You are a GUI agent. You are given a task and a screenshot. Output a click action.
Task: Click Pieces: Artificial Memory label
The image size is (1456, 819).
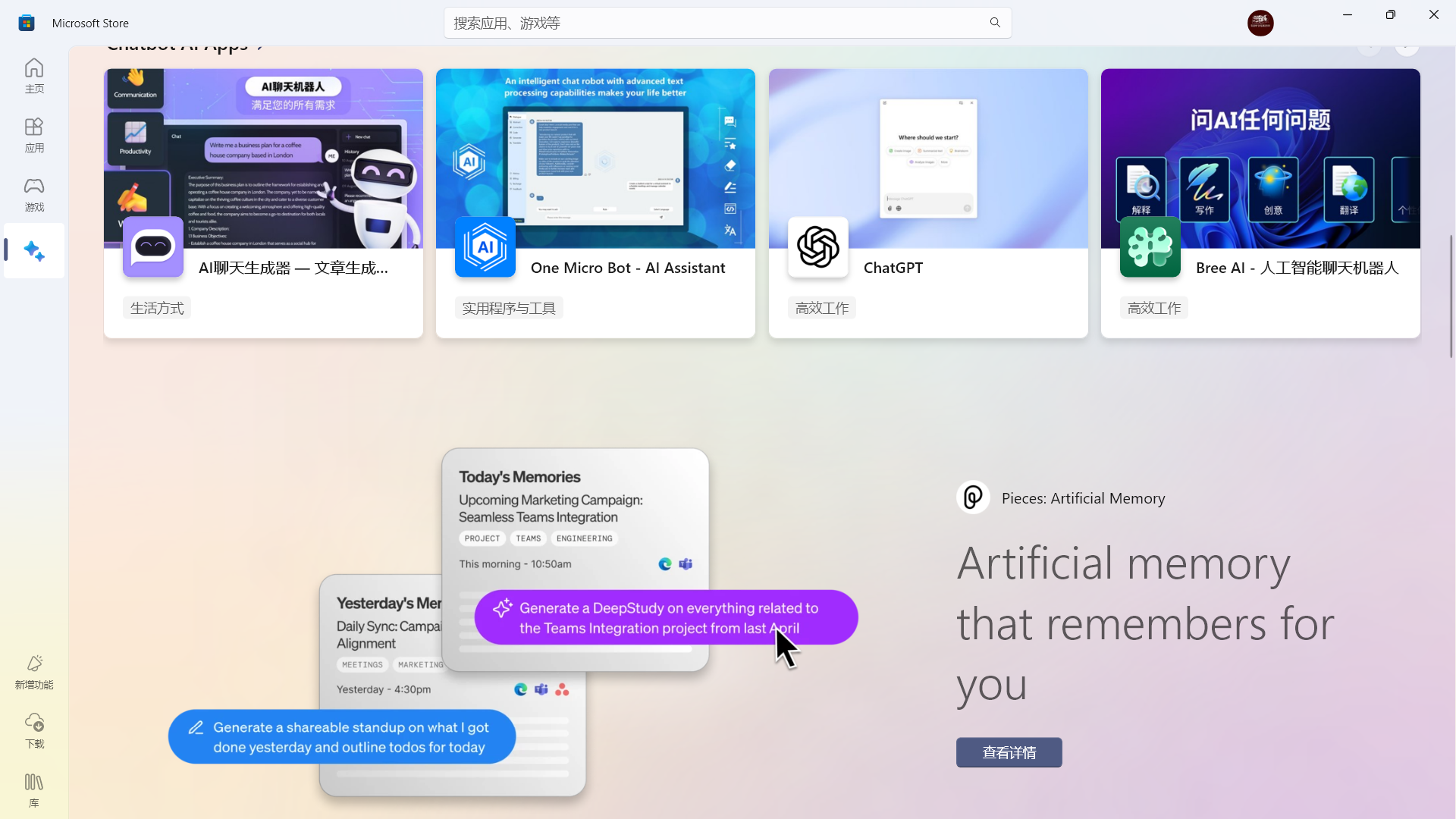(1083, 498)
